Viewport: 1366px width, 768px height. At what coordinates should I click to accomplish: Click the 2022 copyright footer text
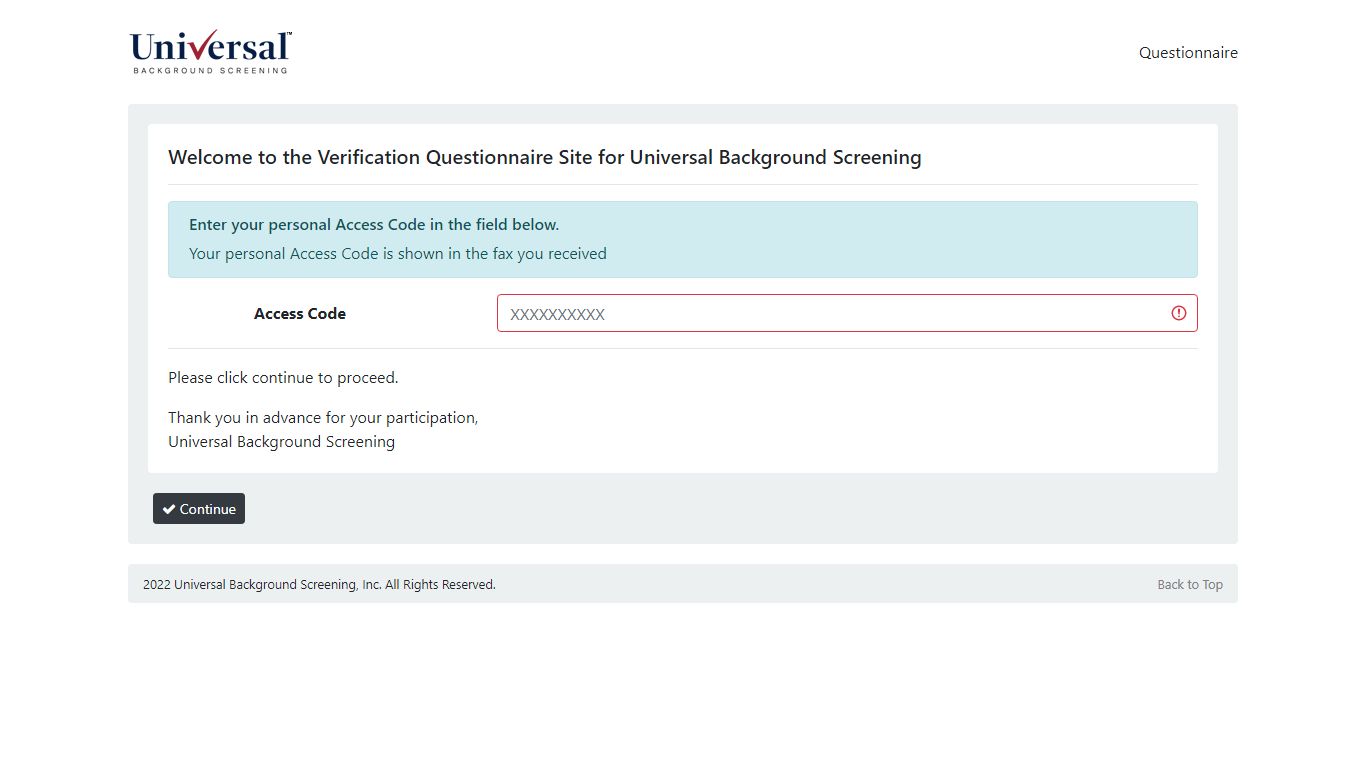(x=319, y=585)
